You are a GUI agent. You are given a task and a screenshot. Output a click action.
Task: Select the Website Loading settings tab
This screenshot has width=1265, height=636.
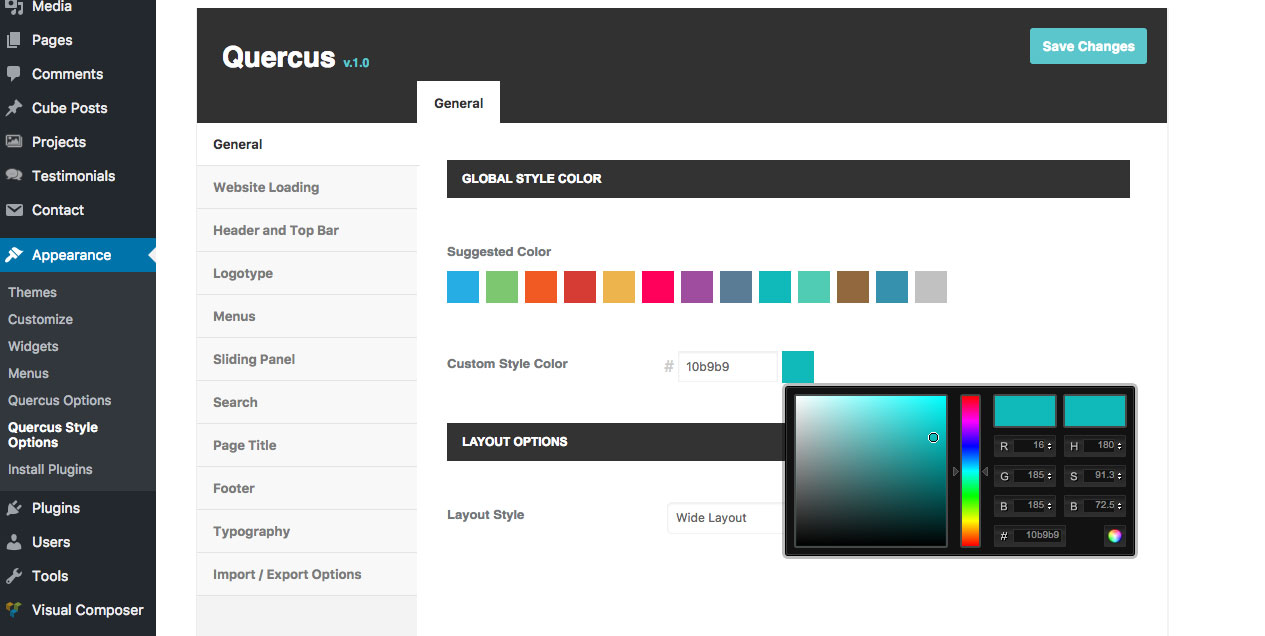click(266, 187)
